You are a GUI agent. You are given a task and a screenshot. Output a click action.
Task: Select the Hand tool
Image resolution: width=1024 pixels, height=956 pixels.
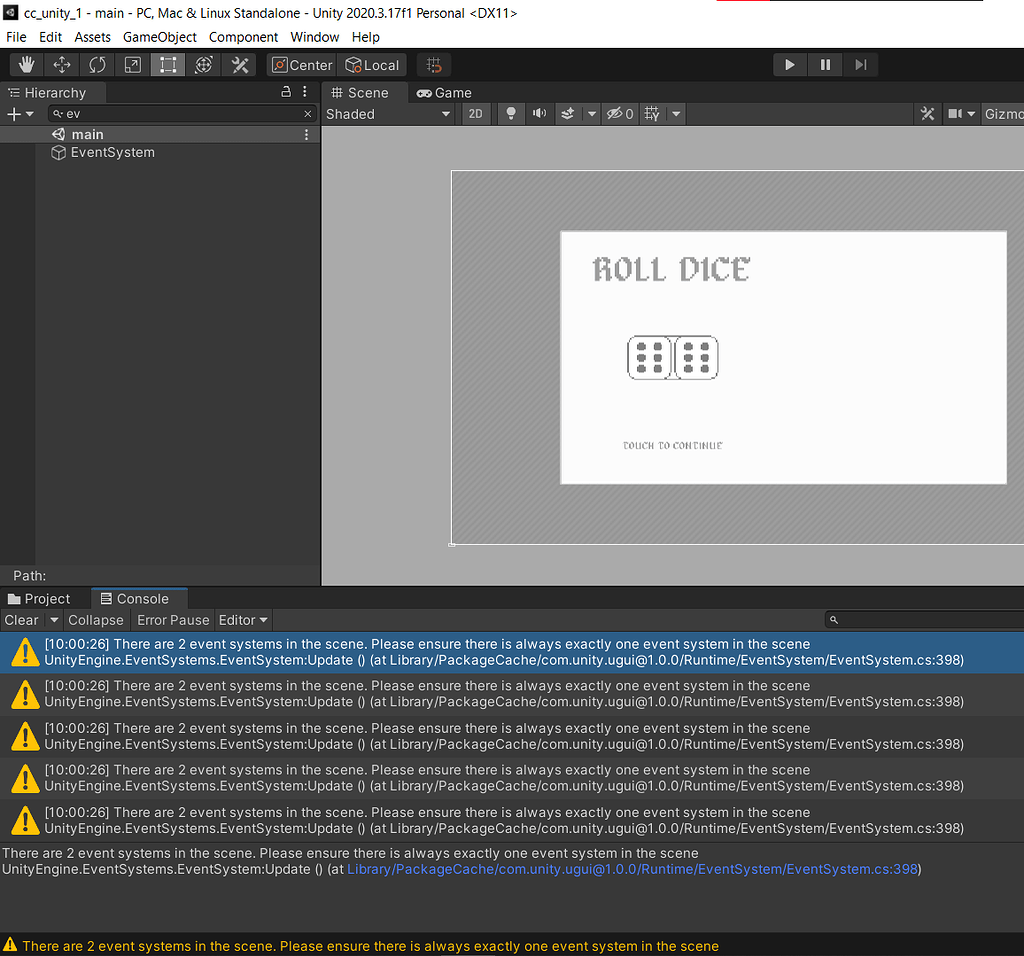[26, 64]
